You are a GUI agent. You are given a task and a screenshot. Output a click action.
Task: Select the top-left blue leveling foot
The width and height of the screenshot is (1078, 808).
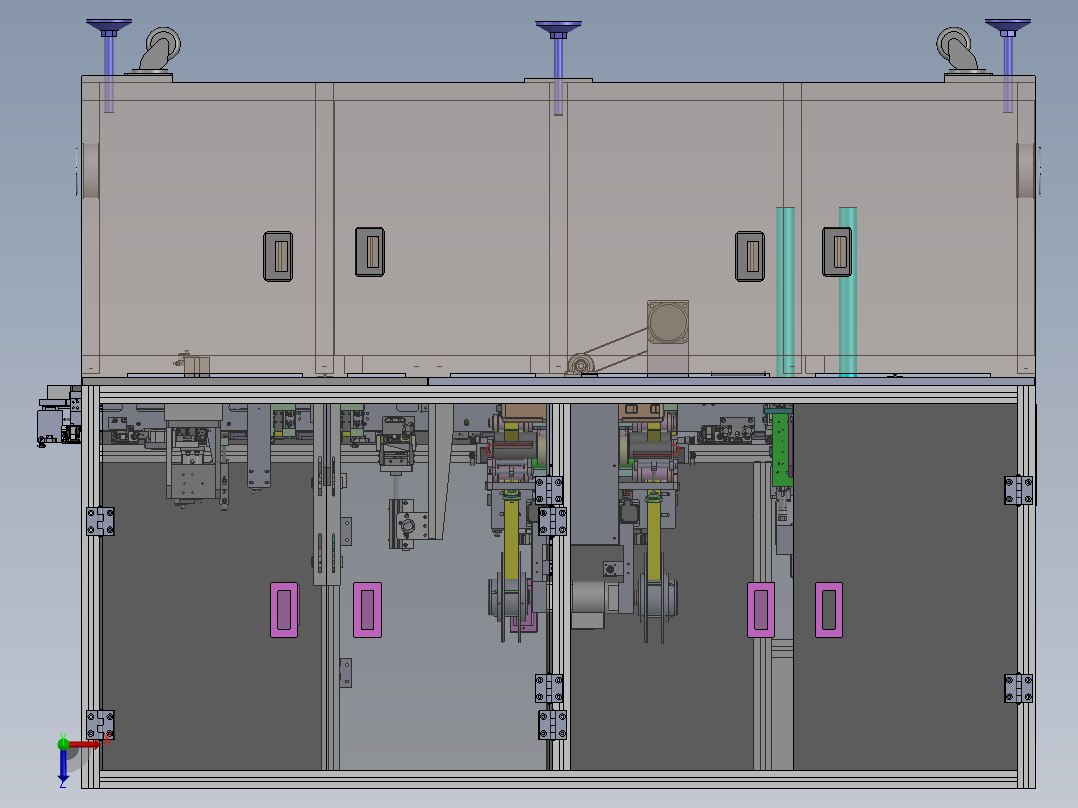[109, 65]
